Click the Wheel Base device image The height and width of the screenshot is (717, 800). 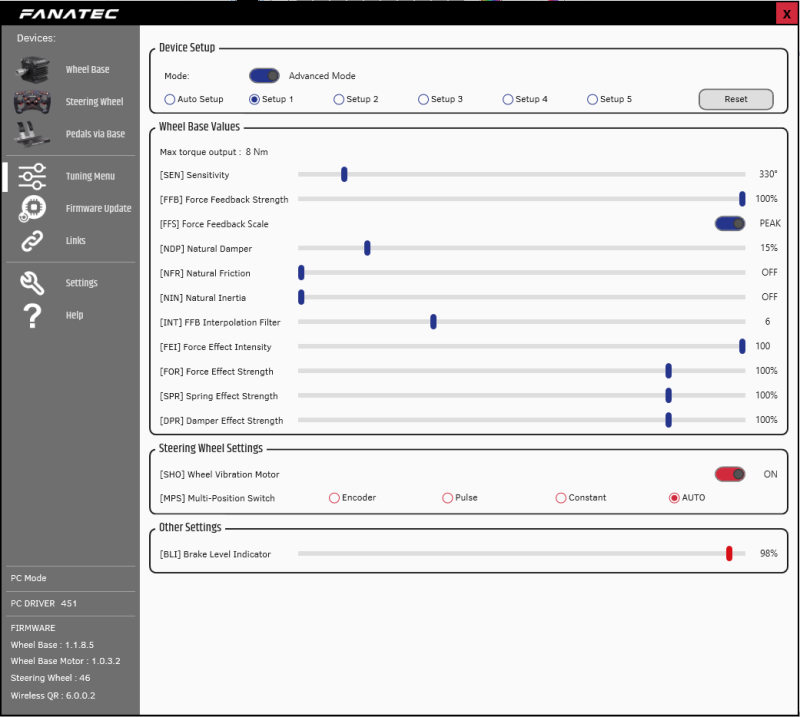[x=33, y=69]
